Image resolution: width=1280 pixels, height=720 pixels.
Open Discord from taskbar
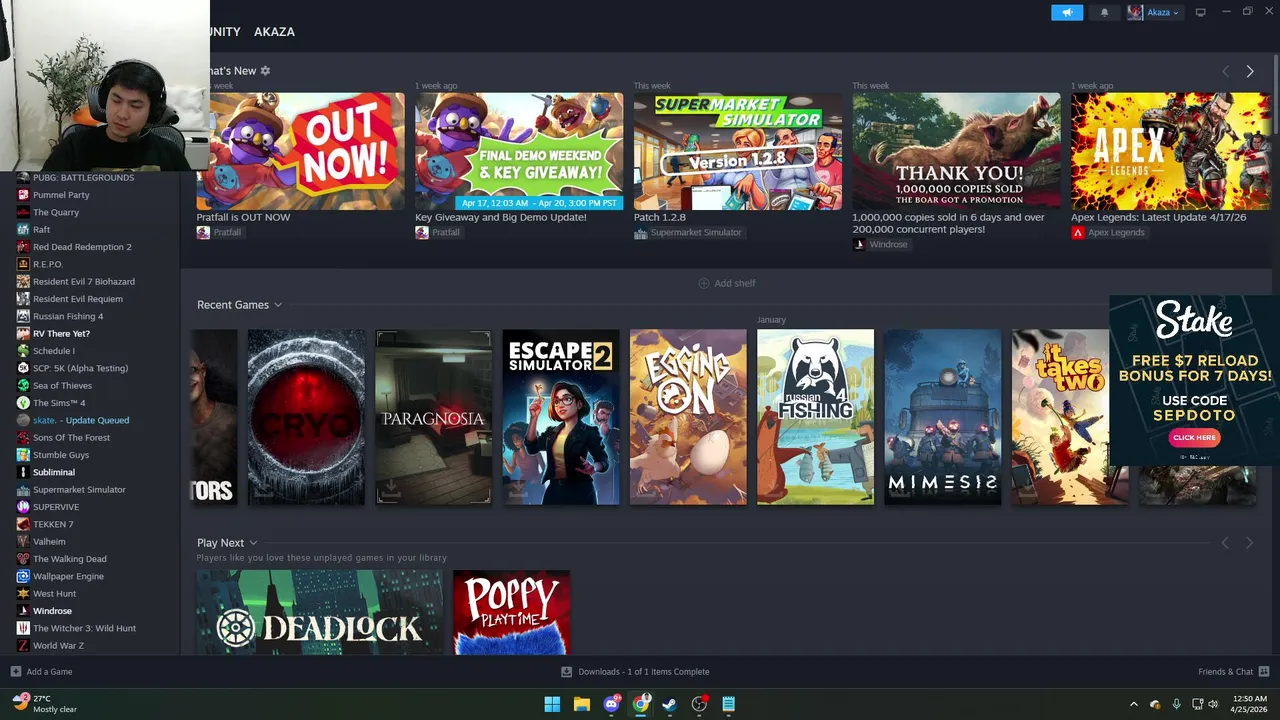611,704
